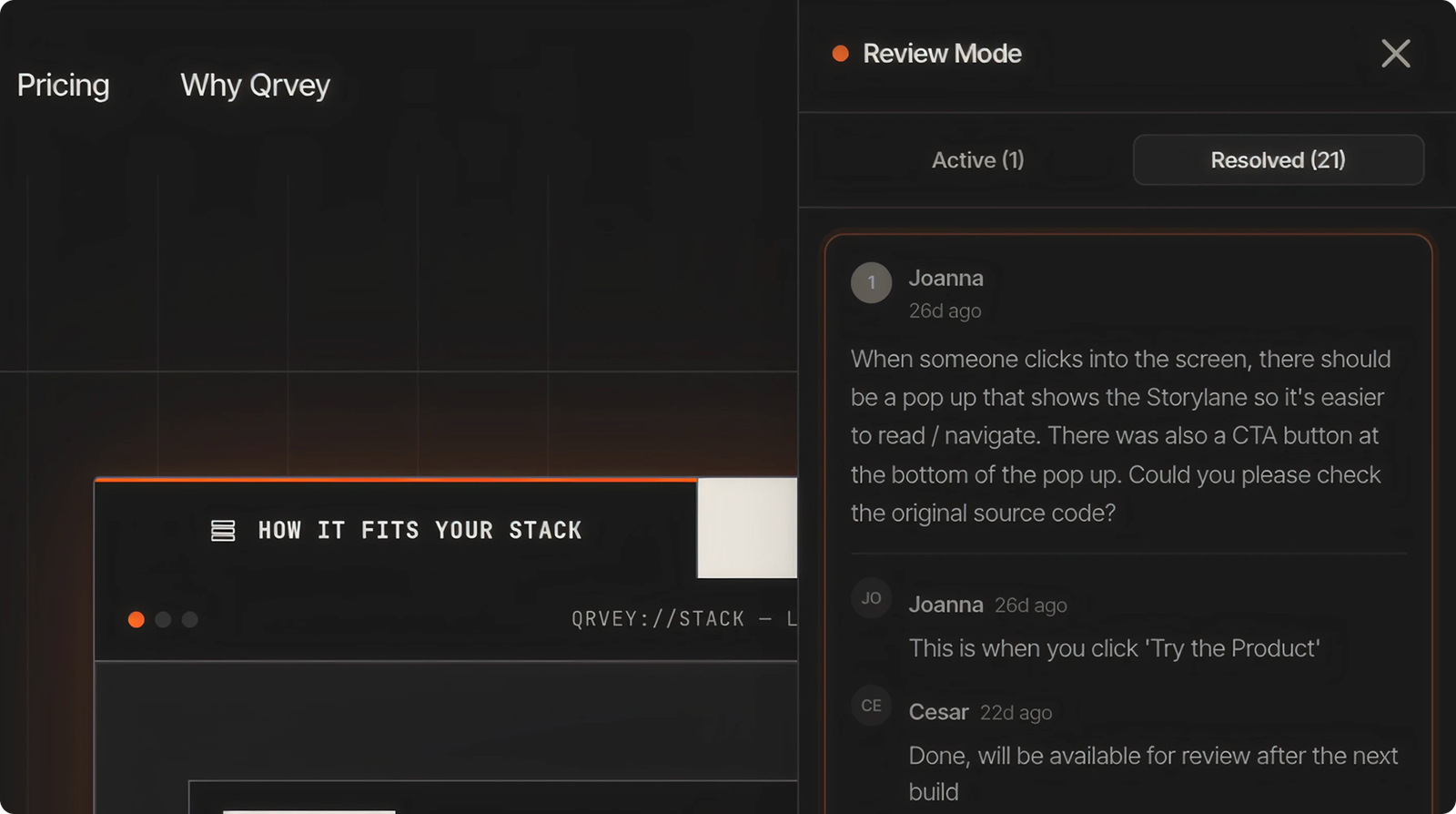1456x814 pixels.
Task: Select the Resolved (21) tab
Action: point(1278,160)
